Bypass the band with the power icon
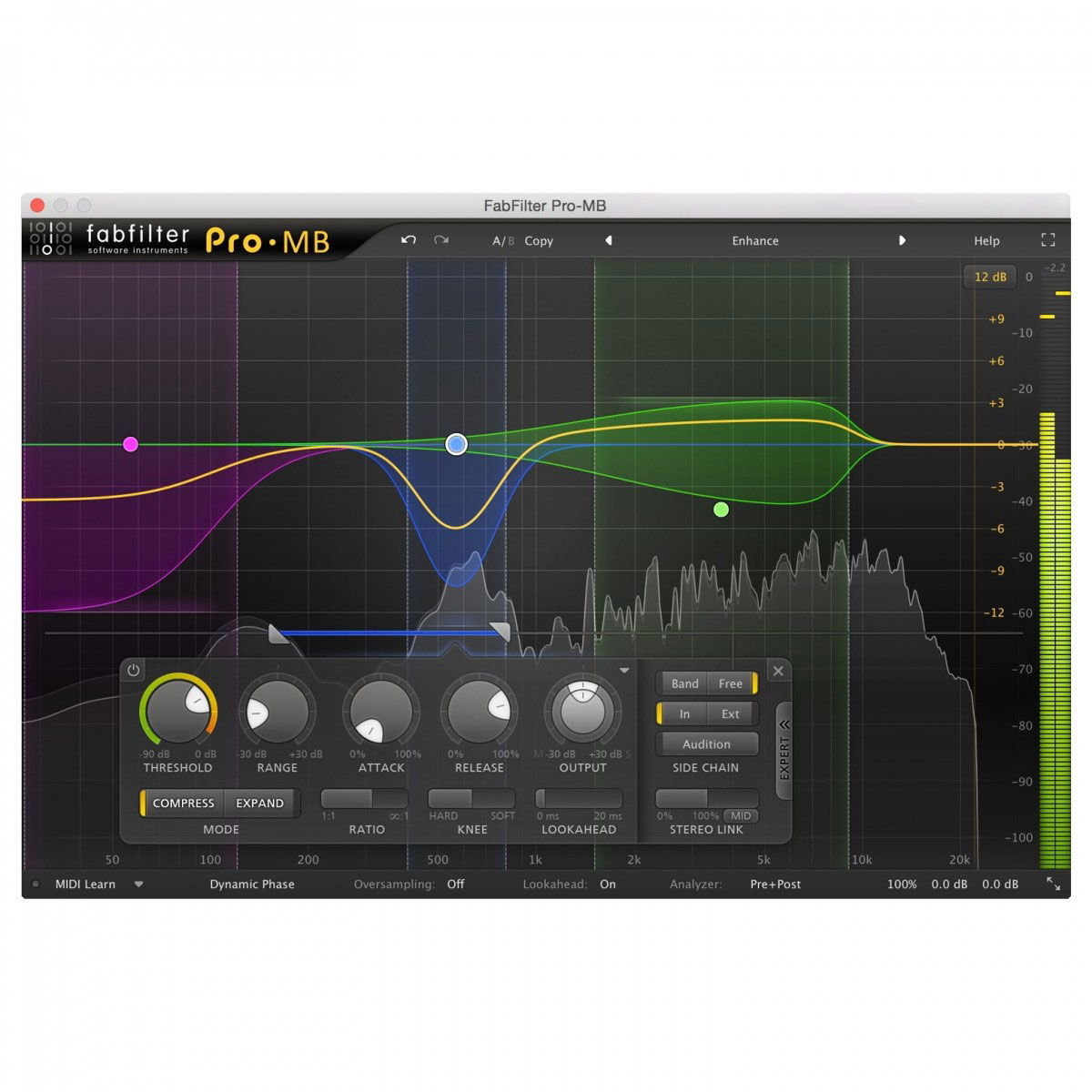1092x1092 pixels. tap(133, 670)
